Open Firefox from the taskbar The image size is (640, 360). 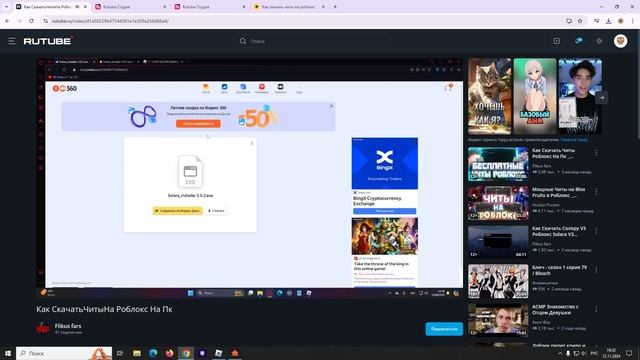pos(169,353)
